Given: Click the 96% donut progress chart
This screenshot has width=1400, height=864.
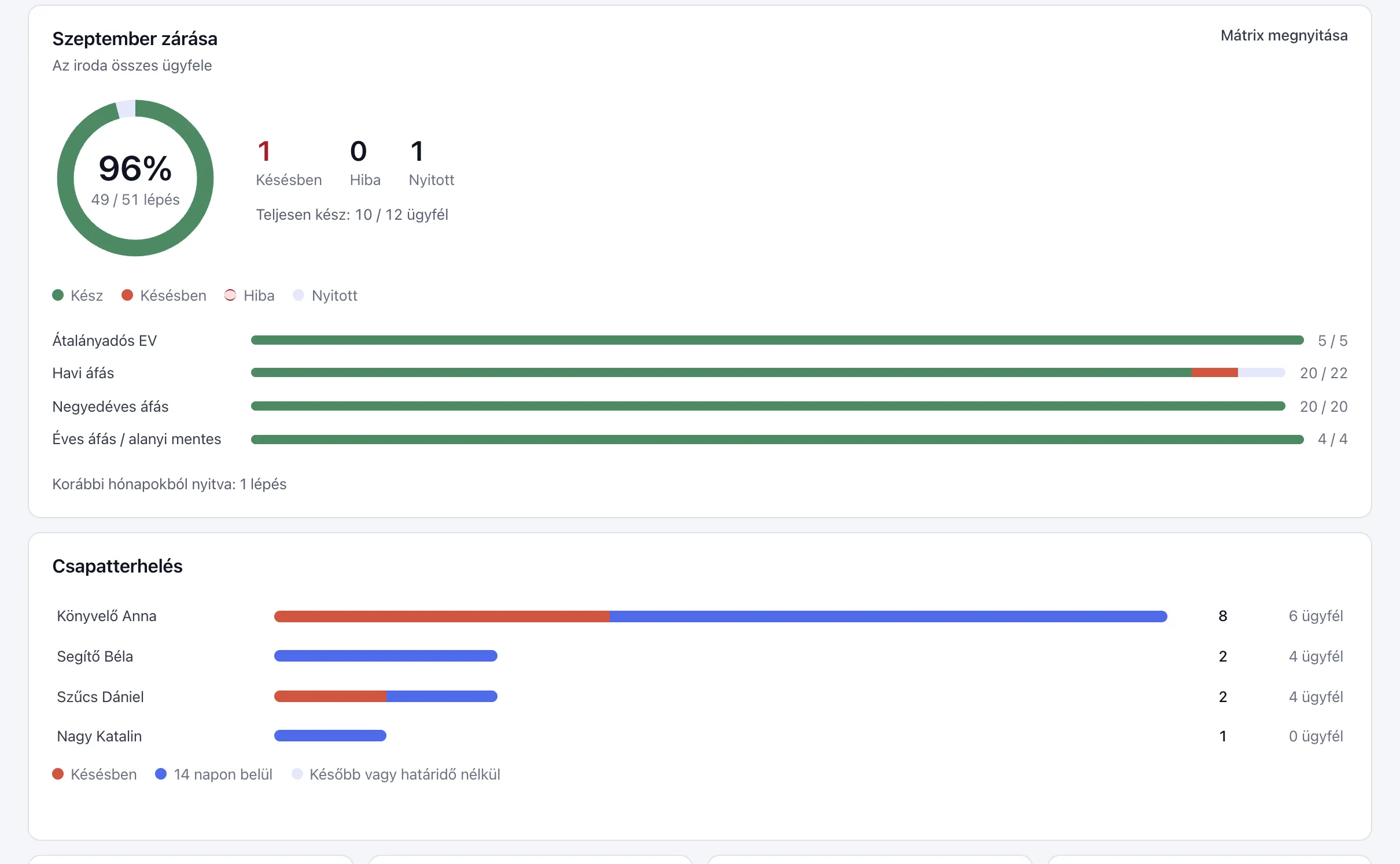Looking at the screenshot, I should pos(135,178).
